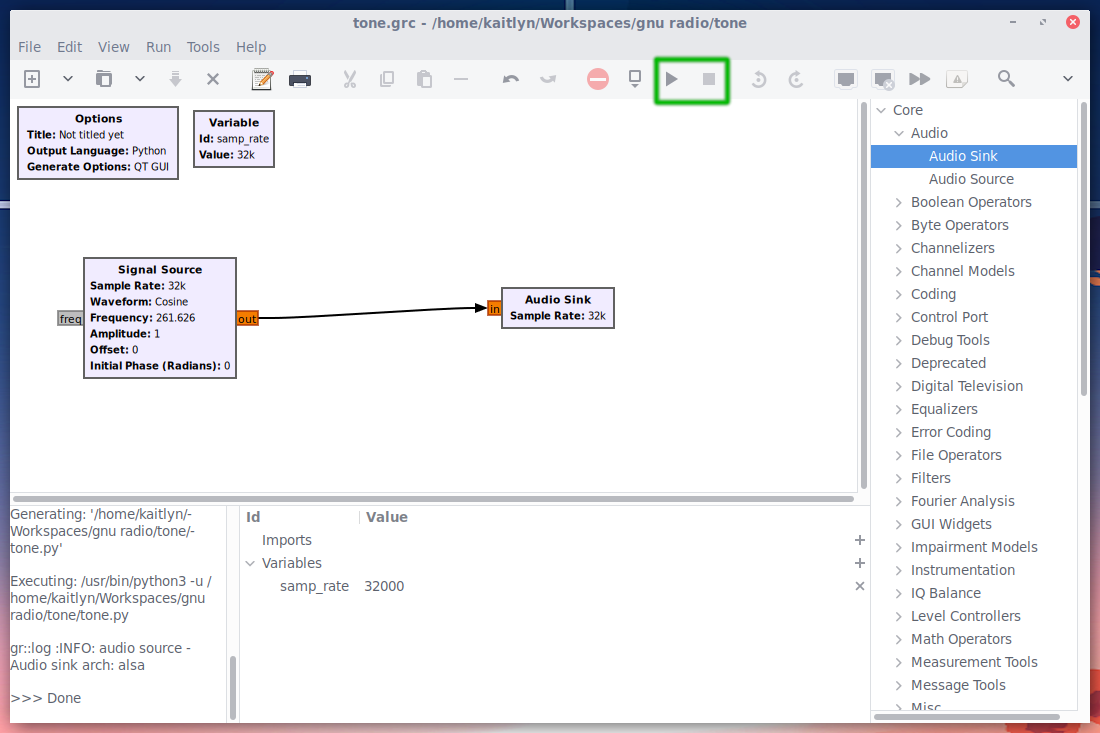Open dropdown arrow next to New icon
The image size is (1100, 733).
click(x=68, y=79)
